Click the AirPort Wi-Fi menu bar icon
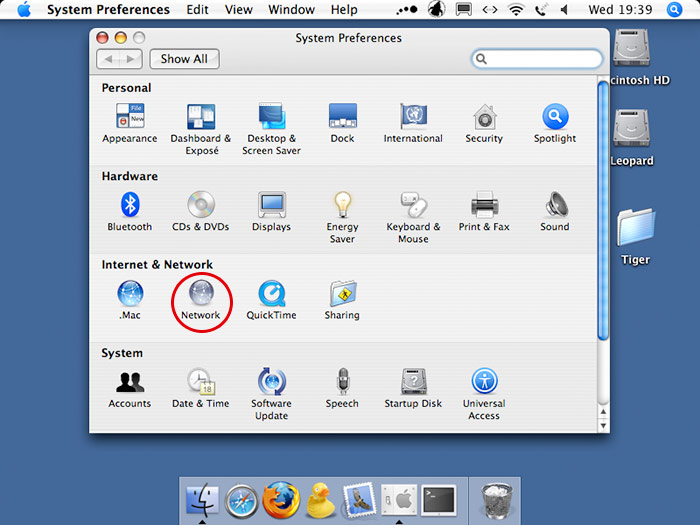The image size is (700, 525). click(x=516, y=9)
